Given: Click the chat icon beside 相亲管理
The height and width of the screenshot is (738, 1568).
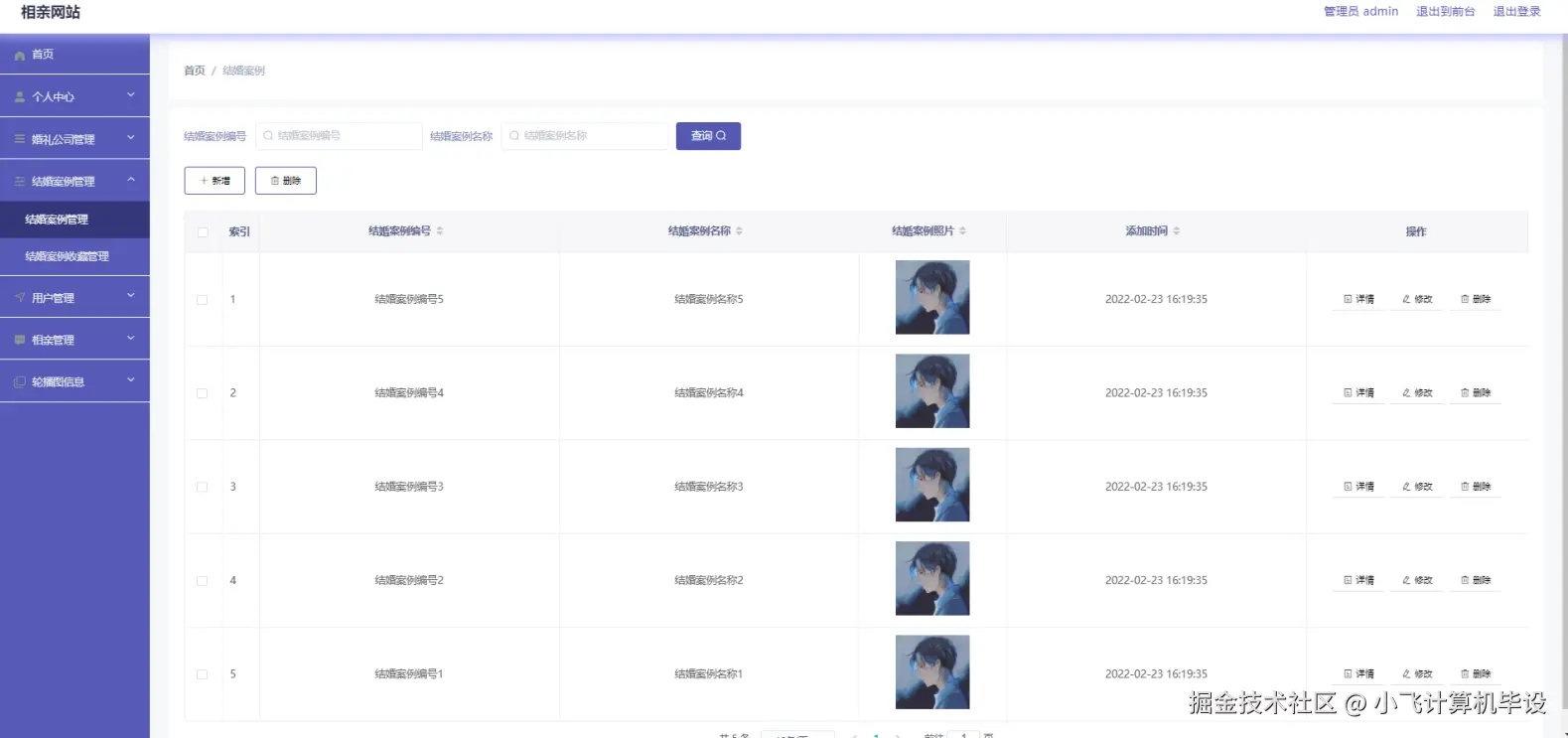Looking at the screenshot, I should tap(19, 340).
